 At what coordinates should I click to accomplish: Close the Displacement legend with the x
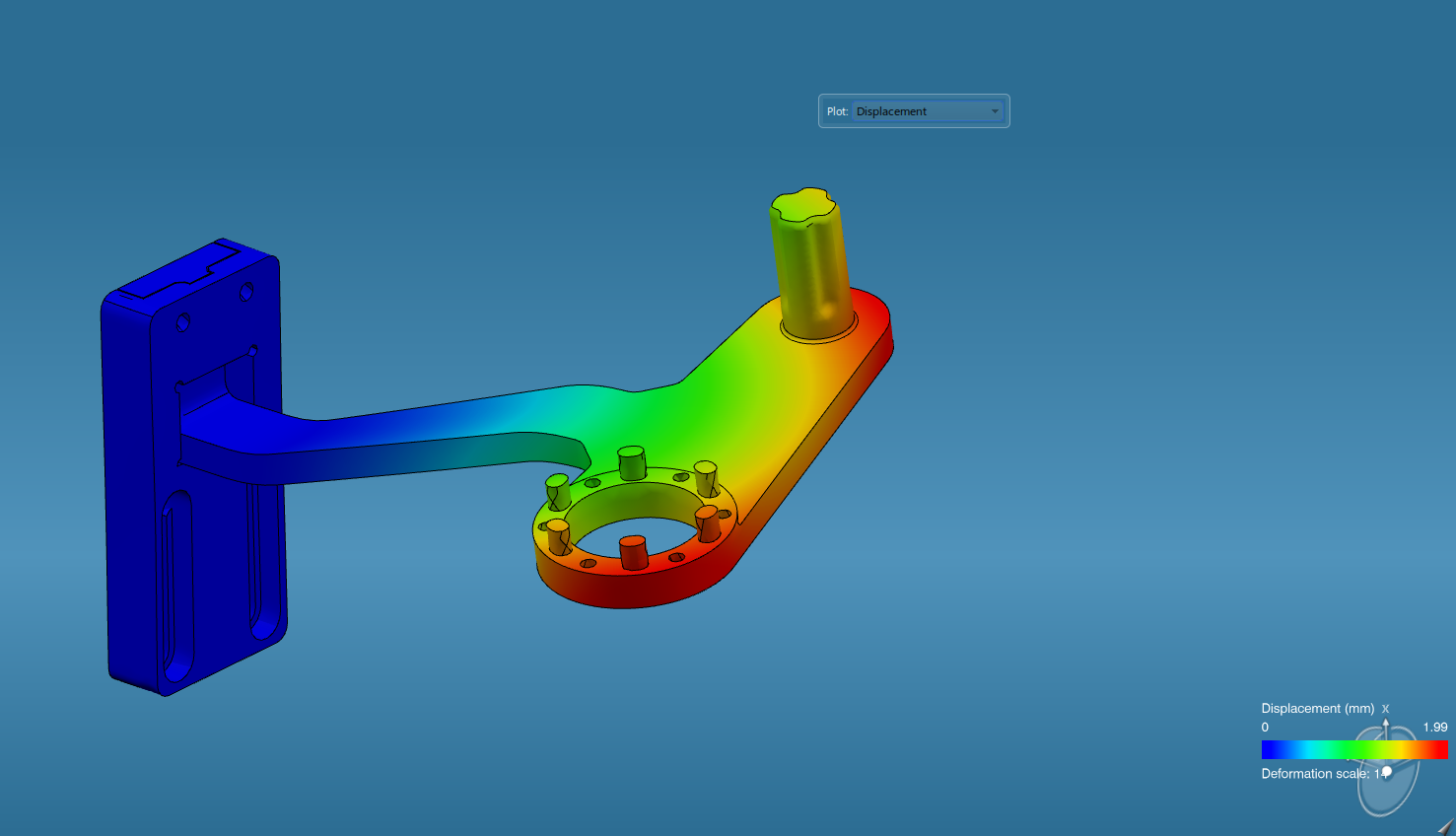[x=1385, y=709]
